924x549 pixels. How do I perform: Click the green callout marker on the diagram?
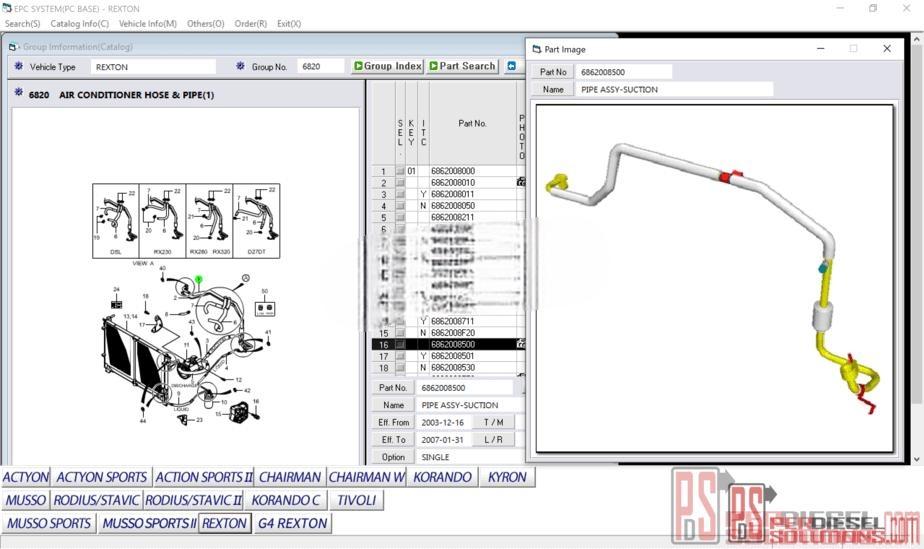pos(199,279)
